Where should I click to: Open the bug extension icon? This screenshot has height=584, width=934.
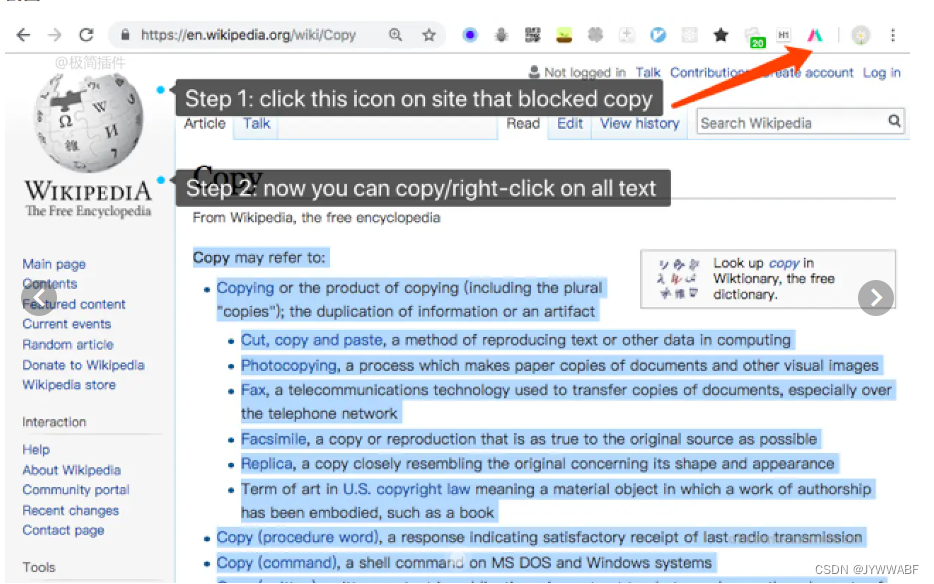point(502,35)
